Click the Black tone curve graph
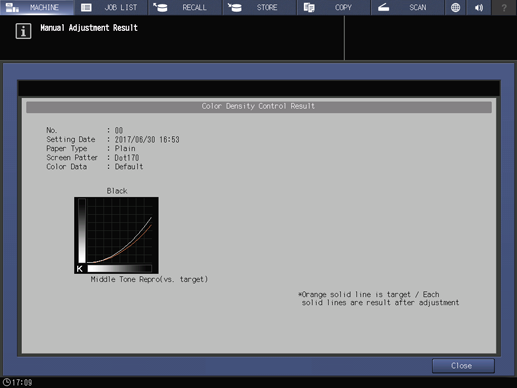The image size is (517, 388). pyautogui.click(x=116, y=235)
